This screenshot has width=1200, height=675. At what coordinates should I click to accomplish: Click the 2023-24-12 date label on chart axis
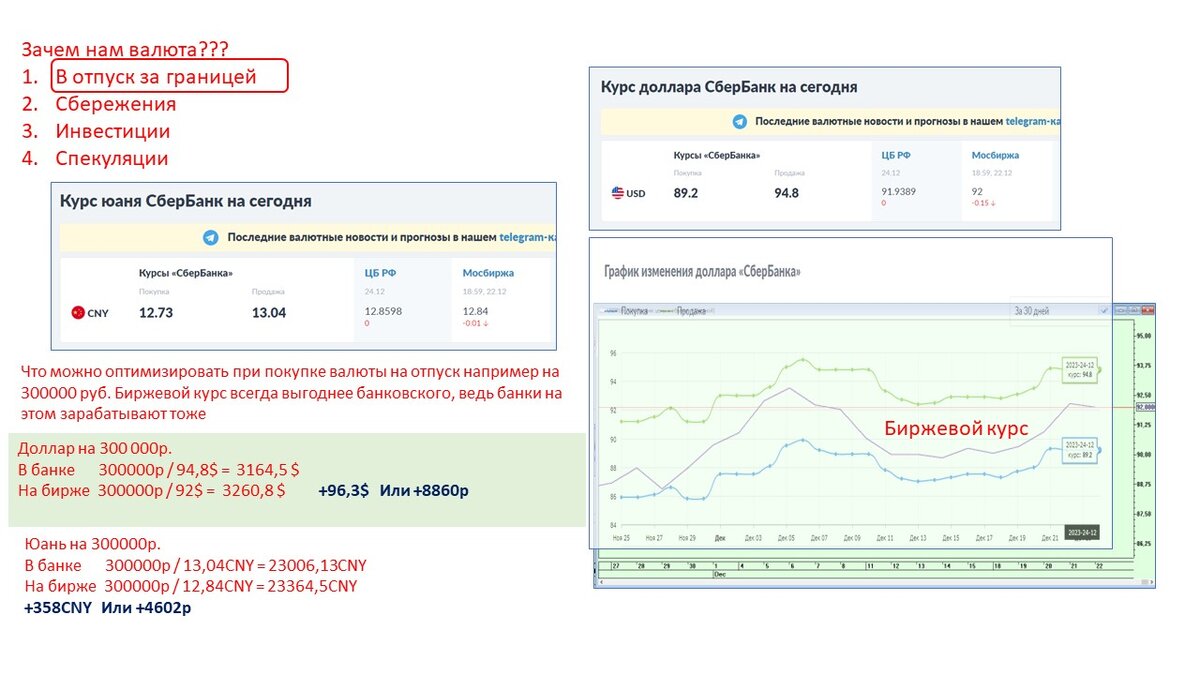point(1081,533)
